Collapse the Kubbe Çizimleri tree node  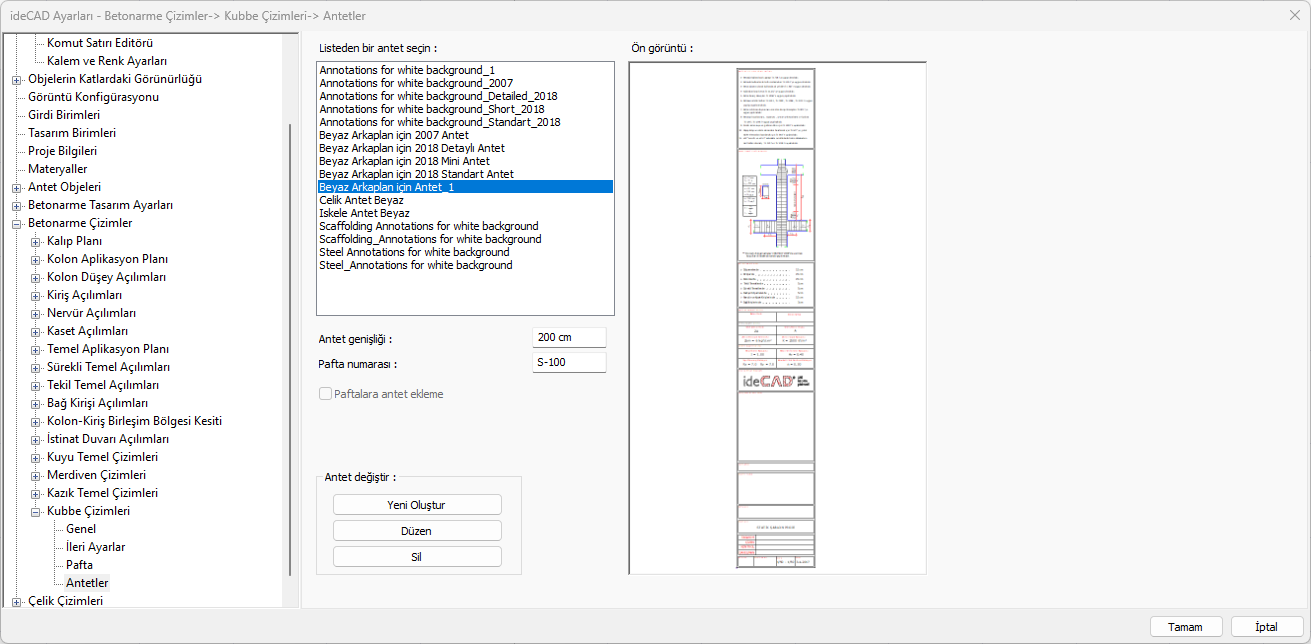coord(36,511)
